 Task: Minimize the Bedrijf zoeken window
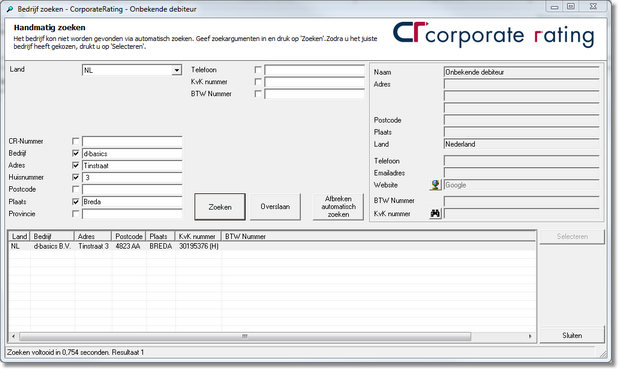(x=555, y=7)
